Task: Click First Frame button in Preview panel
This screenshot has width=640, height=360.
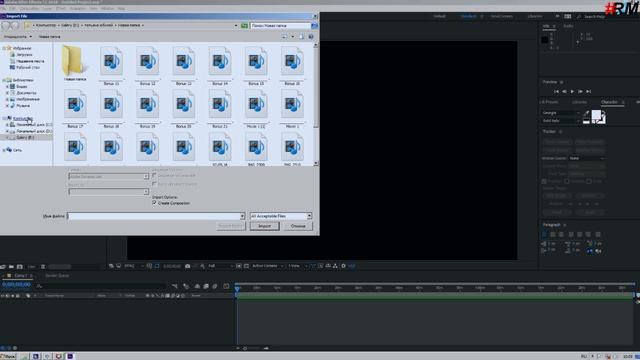Action: pyautogui.click(x=556, y=91)
